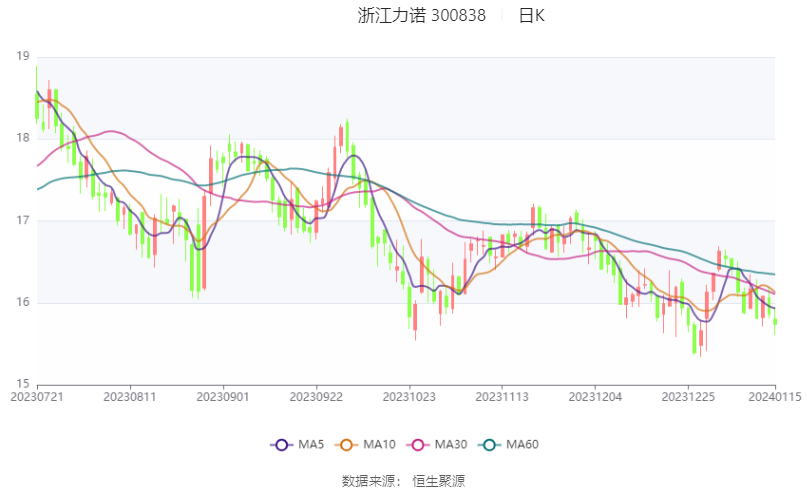Select the 20230721 date axis label
The height and width of the screenshot is (491, 807).
pos(37,397)
